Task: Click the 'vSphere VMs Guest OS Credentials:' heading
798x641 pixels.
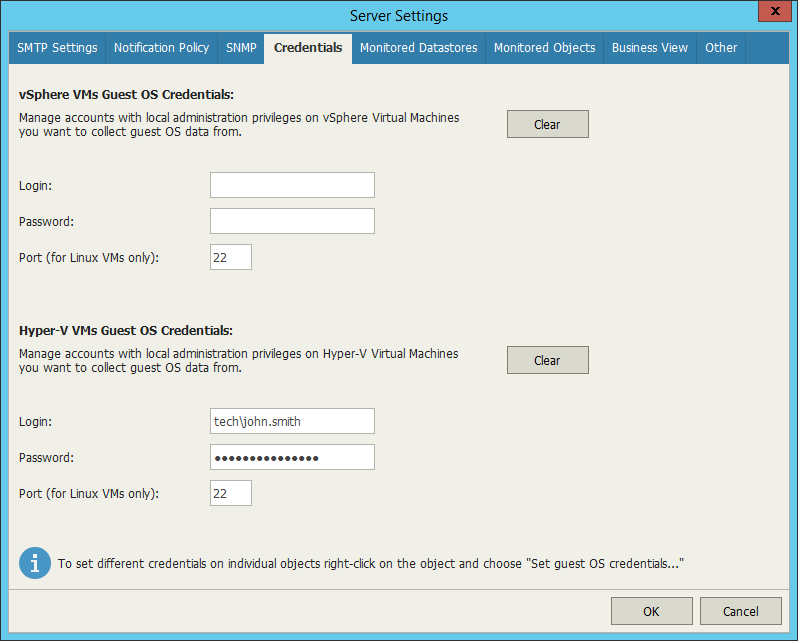Action: (x=126, y=95)
